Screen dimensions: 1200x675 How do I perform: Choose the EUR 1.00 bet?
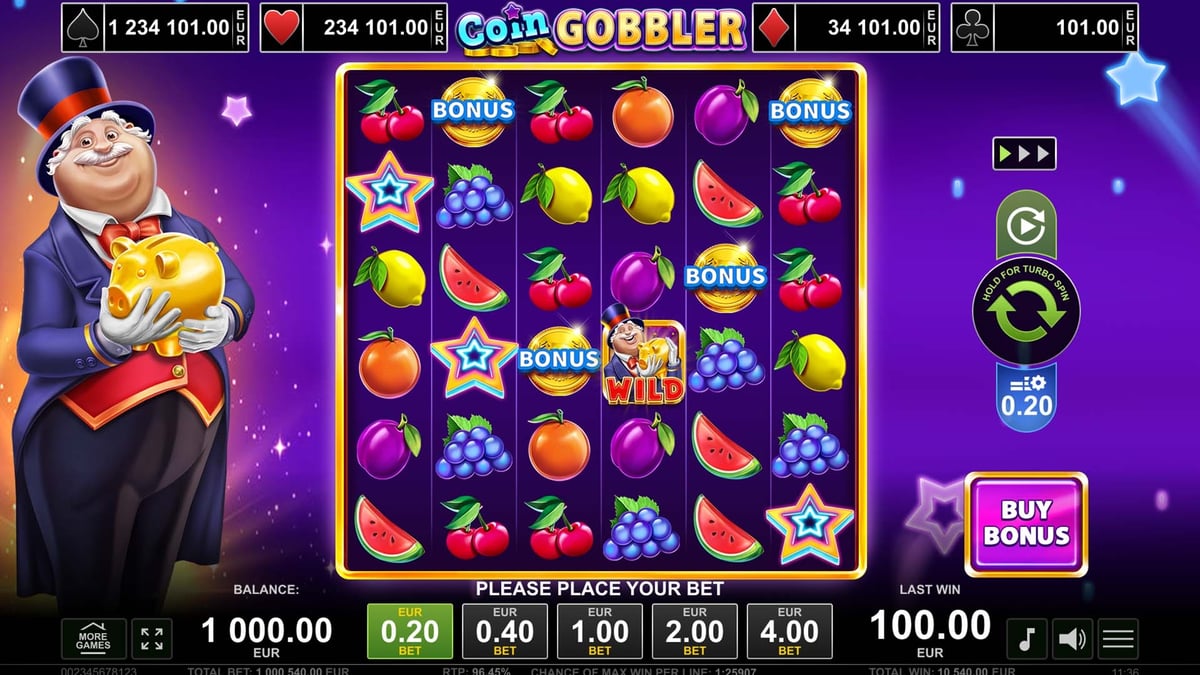(x=600, y=631)
